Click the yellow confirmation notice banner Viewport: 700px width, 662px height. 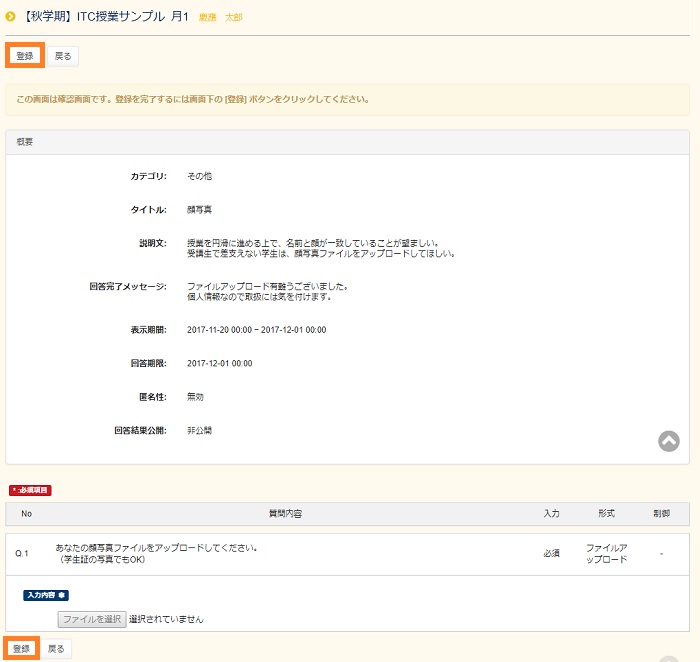pyautogui.click(x=347, y=100)
